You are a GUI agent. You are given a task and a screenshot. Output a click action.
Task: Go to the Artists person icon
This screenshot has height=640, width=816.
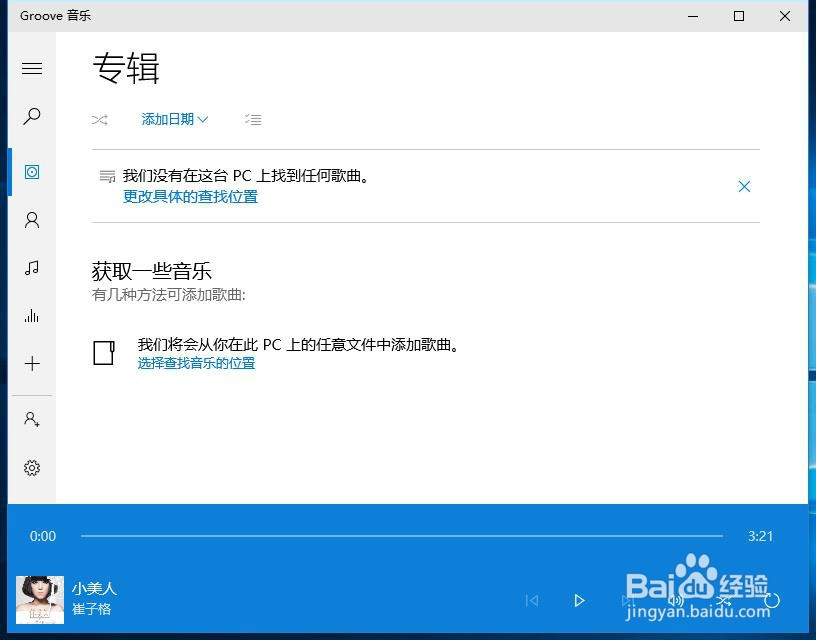point(32,220)
